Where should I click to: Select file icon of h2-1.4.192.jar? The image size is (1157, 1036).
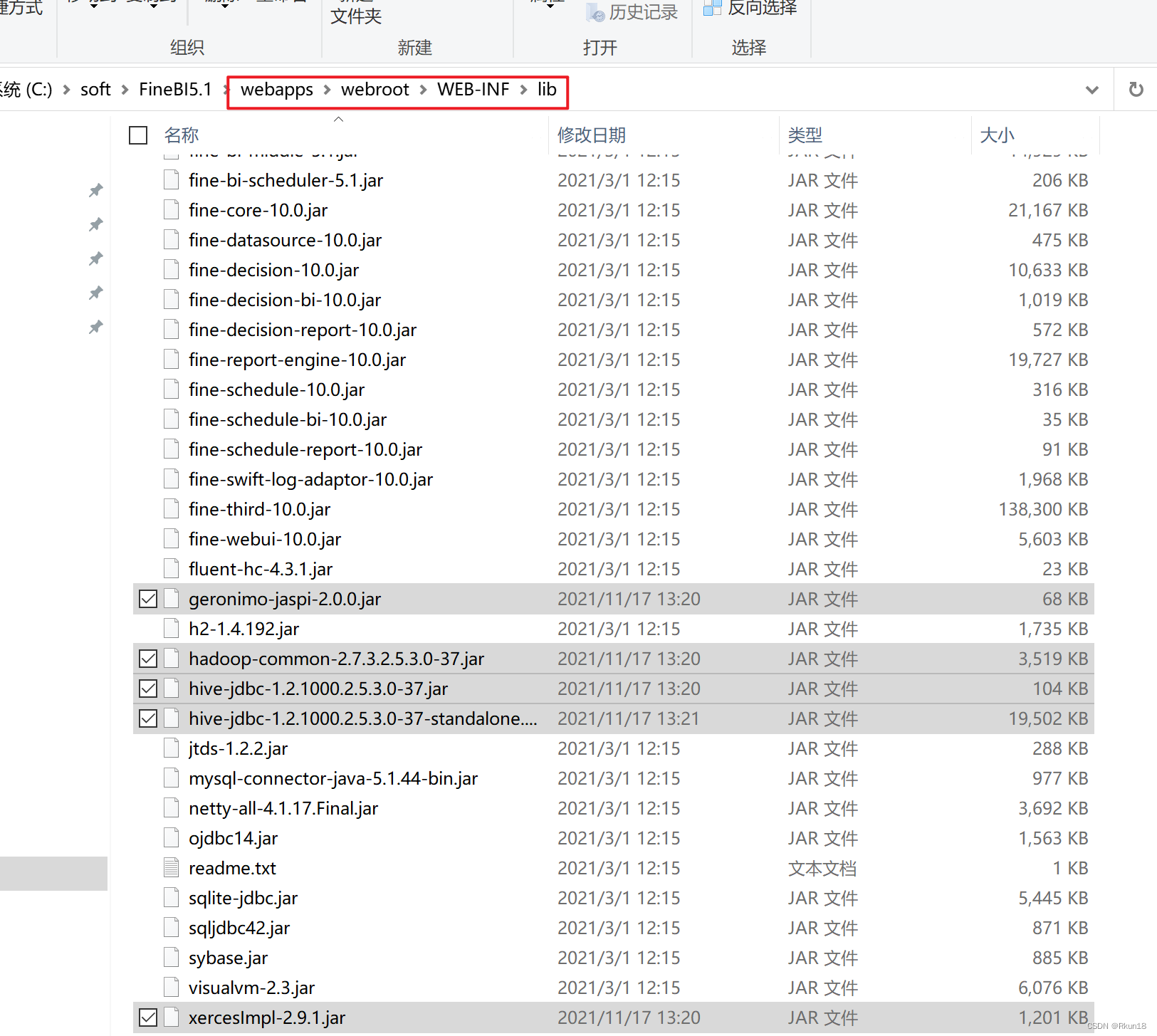tap(171, 629)
